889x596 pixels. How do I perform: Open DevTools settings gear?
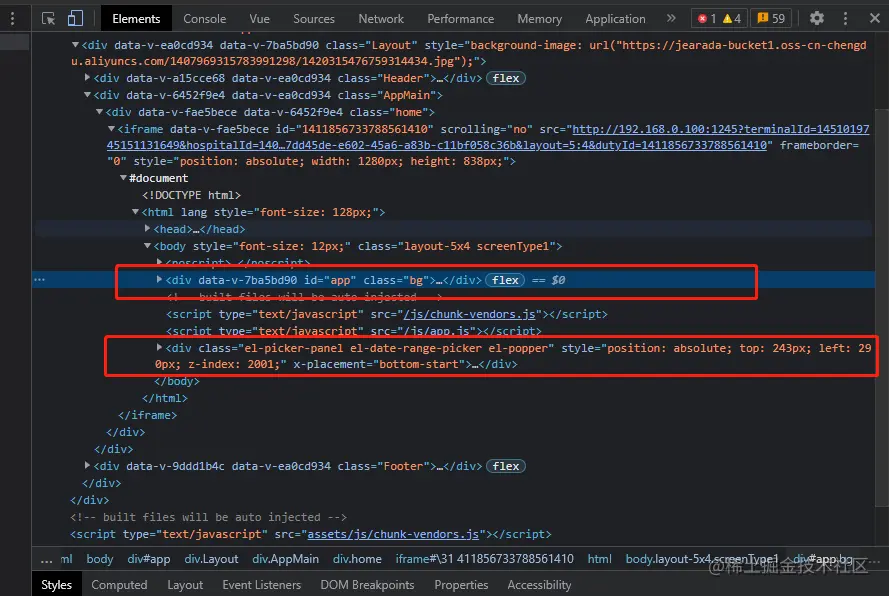(x=816, y=18)
